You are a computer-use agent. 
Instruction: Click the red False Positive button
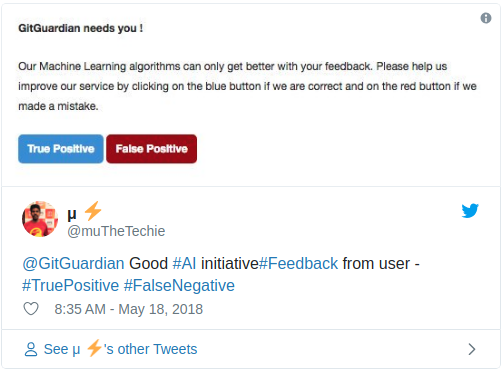click(x=151, y=149)
